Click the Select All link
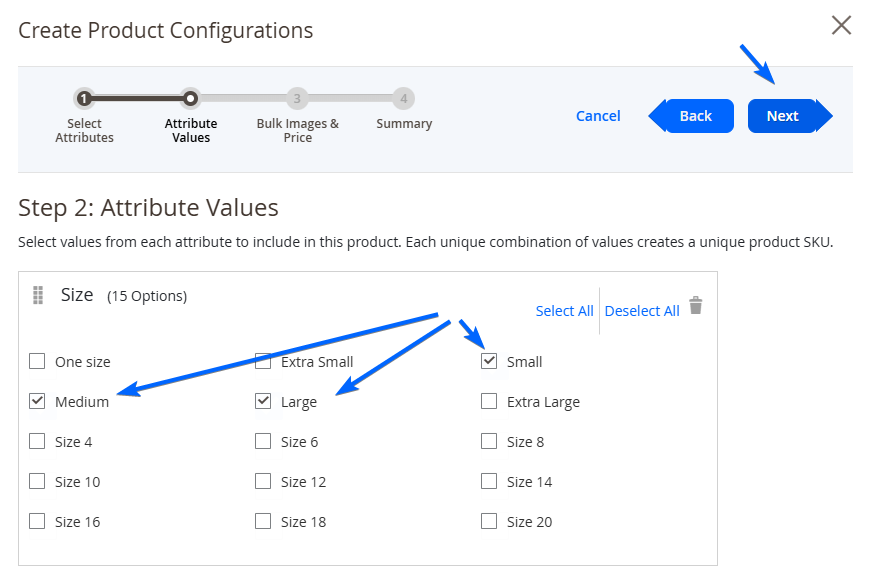The width and height of the screenshot is (871, 587). tap(564, 311)
